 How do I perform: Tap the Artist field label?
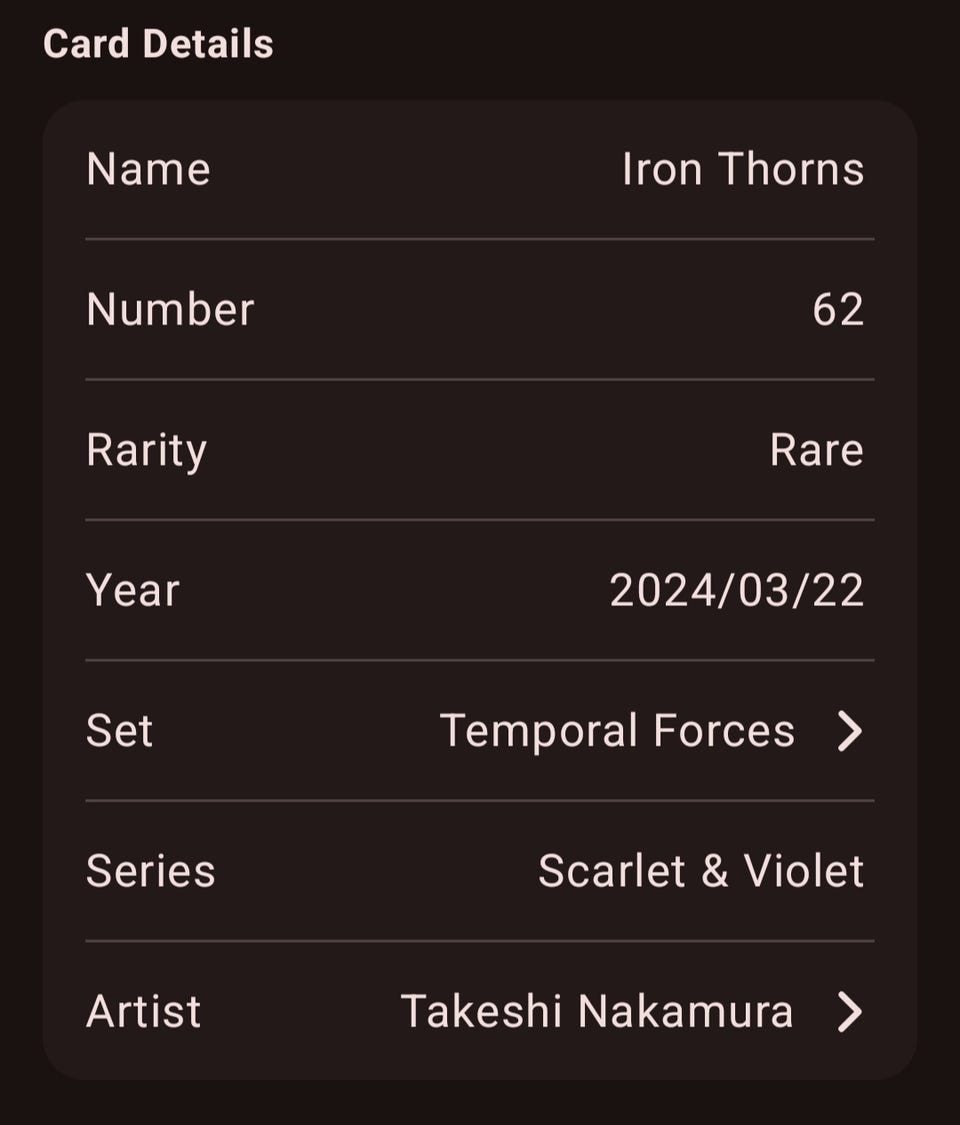coord(143,1011)
